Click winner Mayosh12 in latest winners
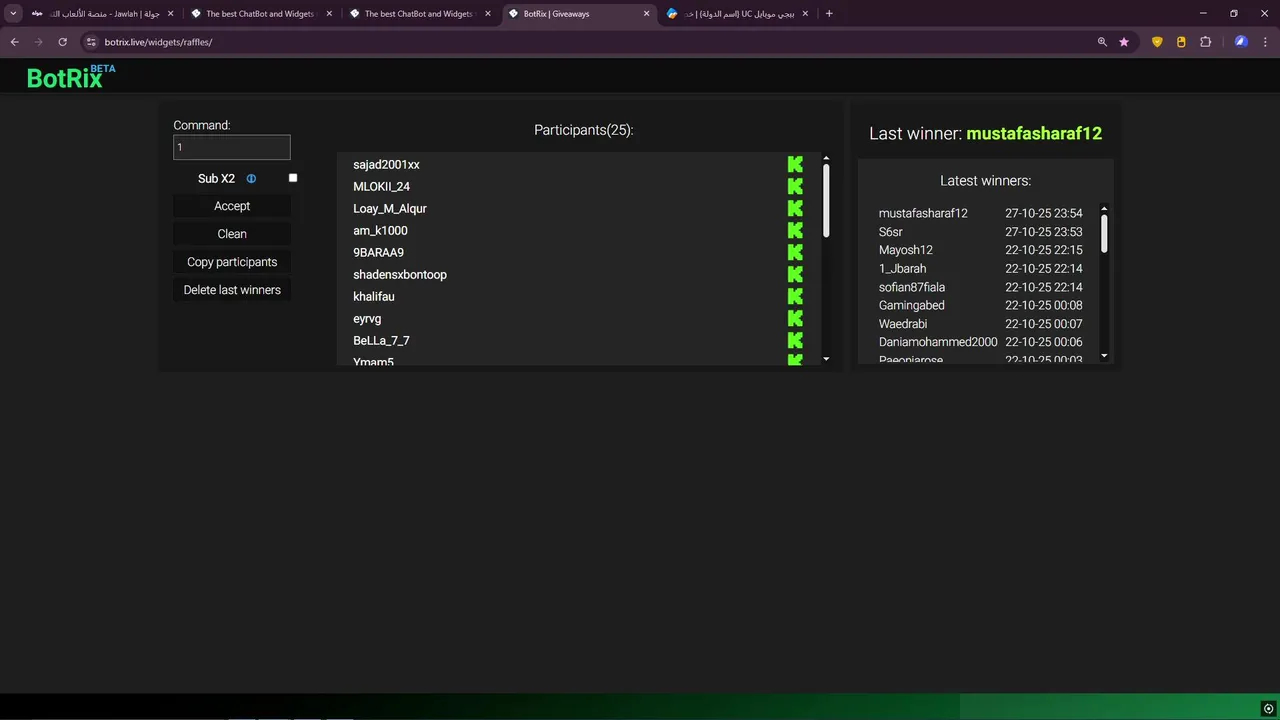The image size is (1280, 720). click(x=906, y=250)
